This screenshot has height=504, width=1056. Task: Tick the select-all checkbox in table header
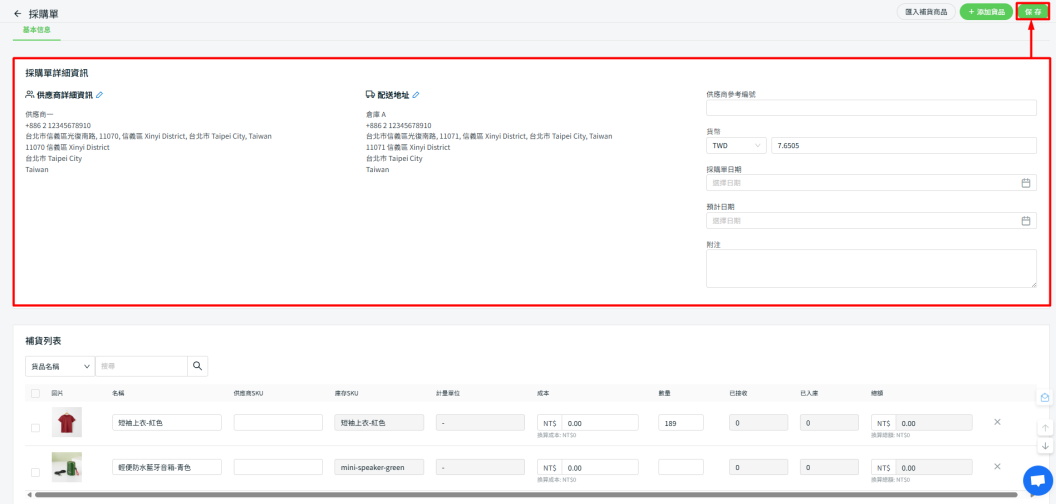click(36, 393)
